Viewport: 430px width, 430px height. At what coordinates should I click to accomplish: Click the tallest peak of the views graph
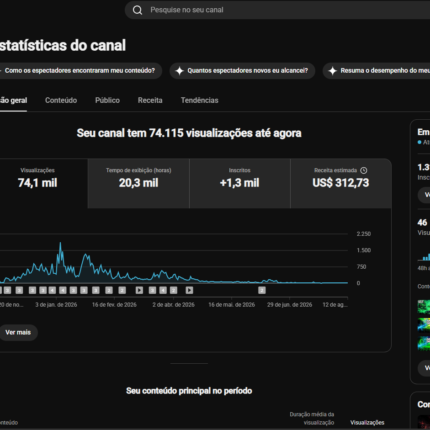pos(60,243)
